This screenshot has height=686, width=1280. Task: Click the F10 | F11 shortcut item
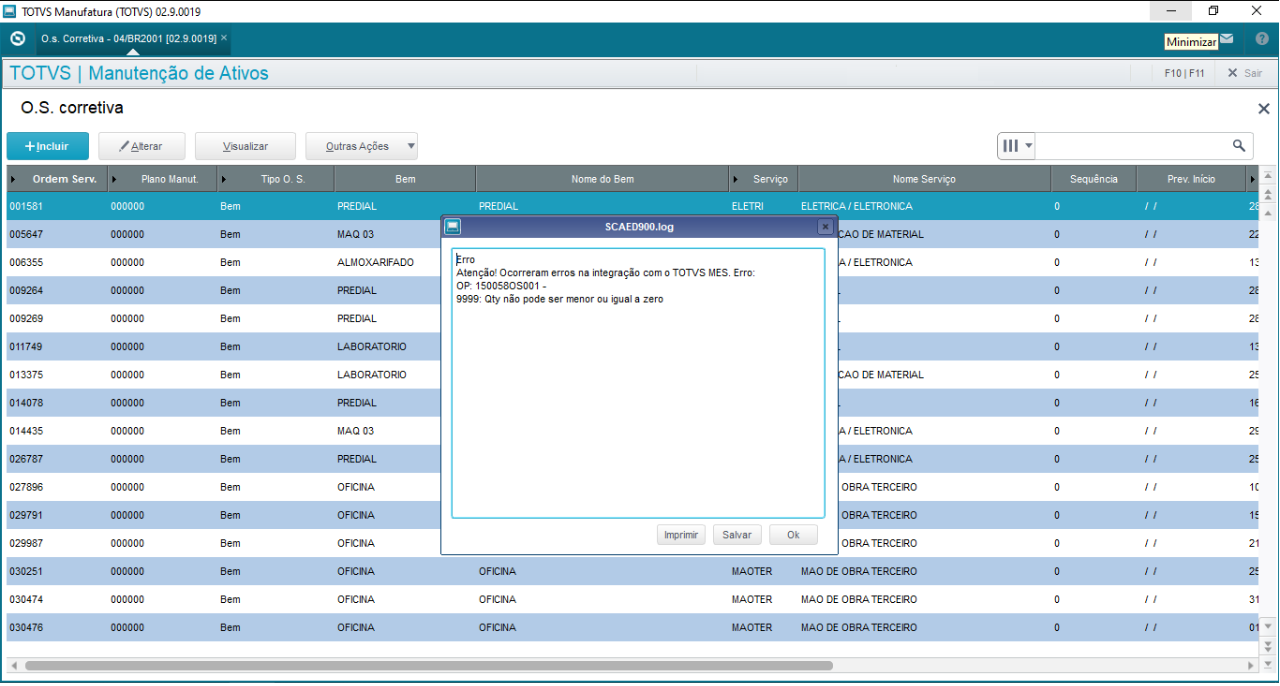click(1184, 73)
